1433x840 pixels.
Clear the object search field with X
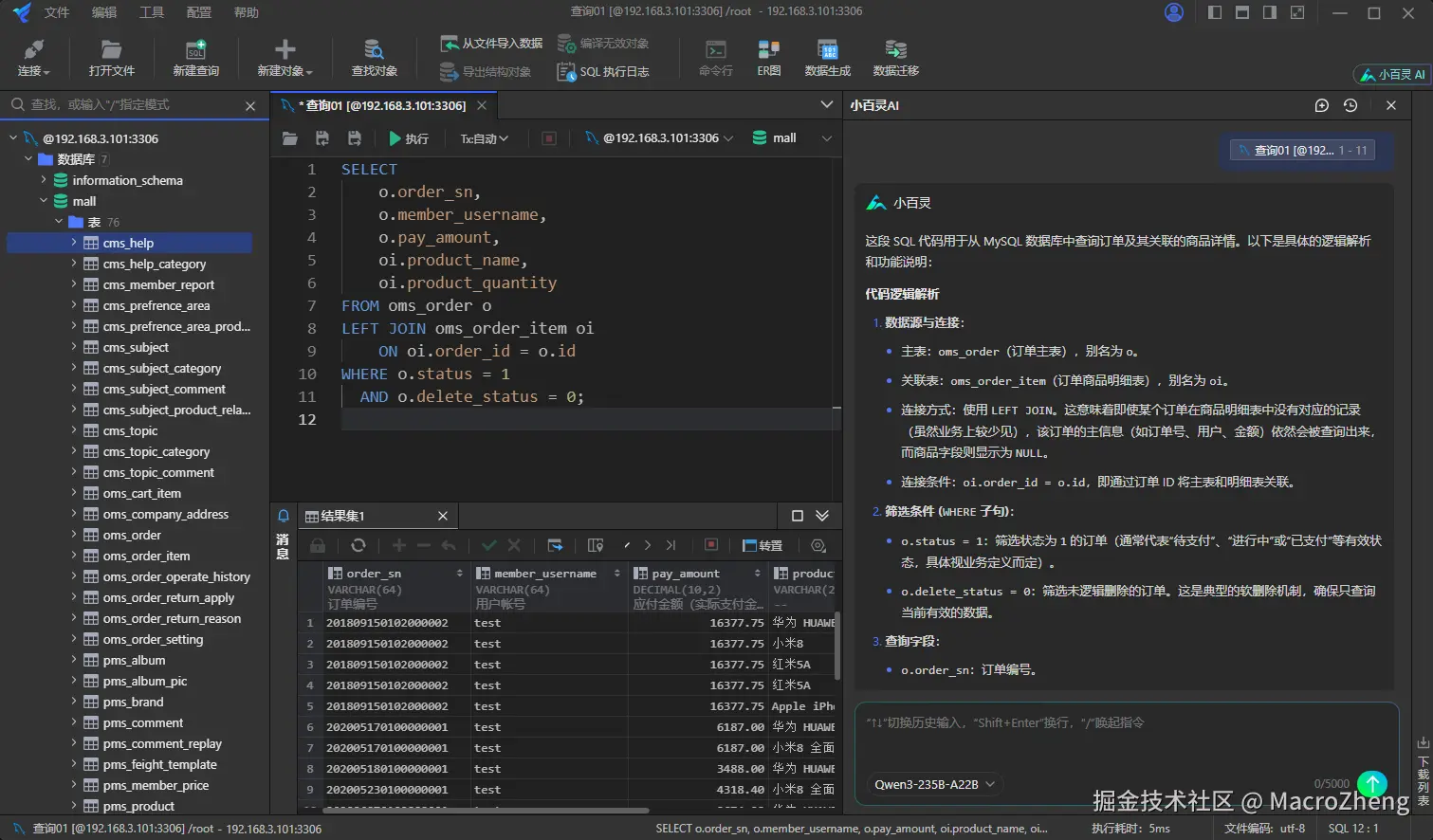[x=250, y=106]
